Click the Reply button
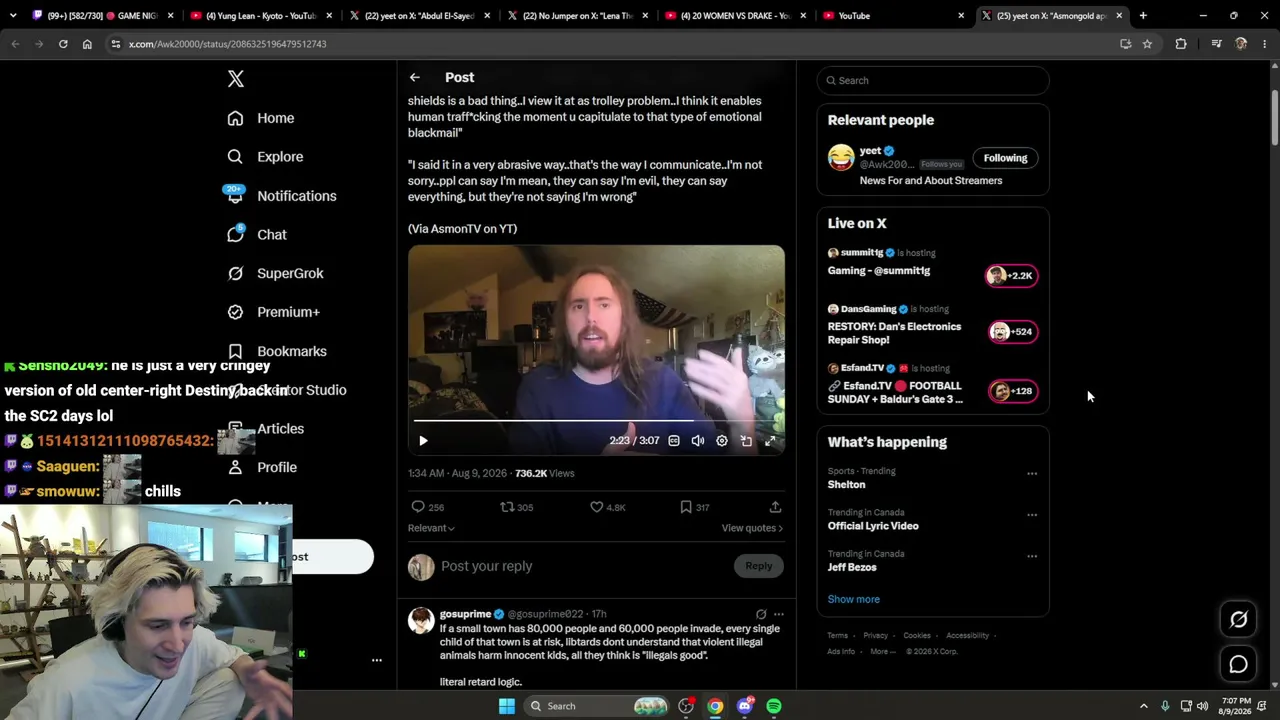1280x720 pixels. [x=759, y=566]
